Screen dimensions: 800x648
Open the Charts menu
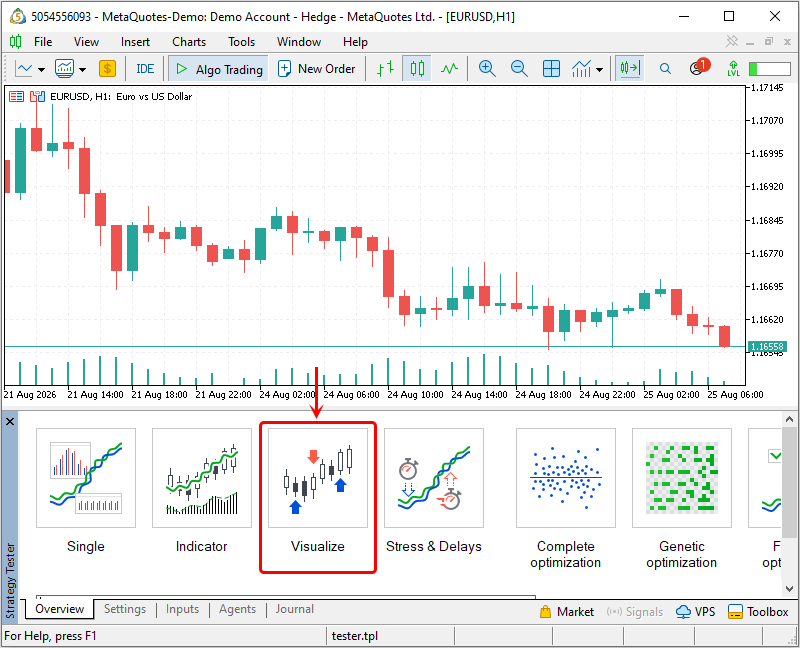pyautogui.click(x=189, y=42)
